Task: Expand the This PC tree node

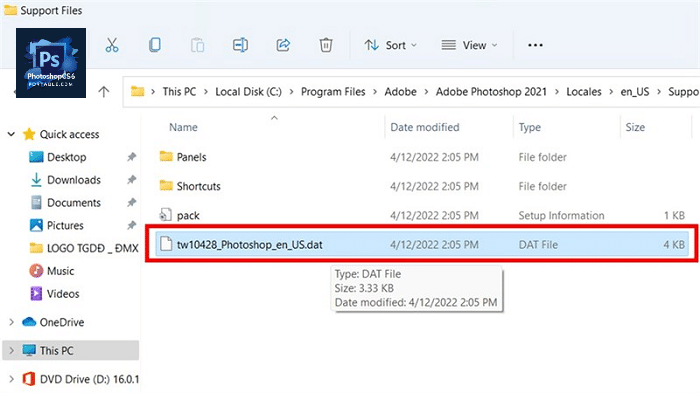Action: click(11, 351)
